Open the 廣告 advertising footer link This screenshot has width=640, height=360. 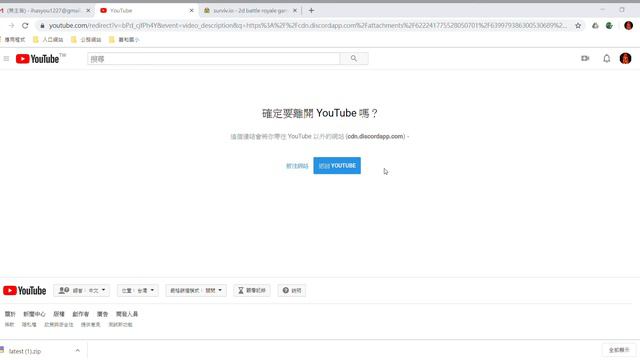click(x=102, y=314)
